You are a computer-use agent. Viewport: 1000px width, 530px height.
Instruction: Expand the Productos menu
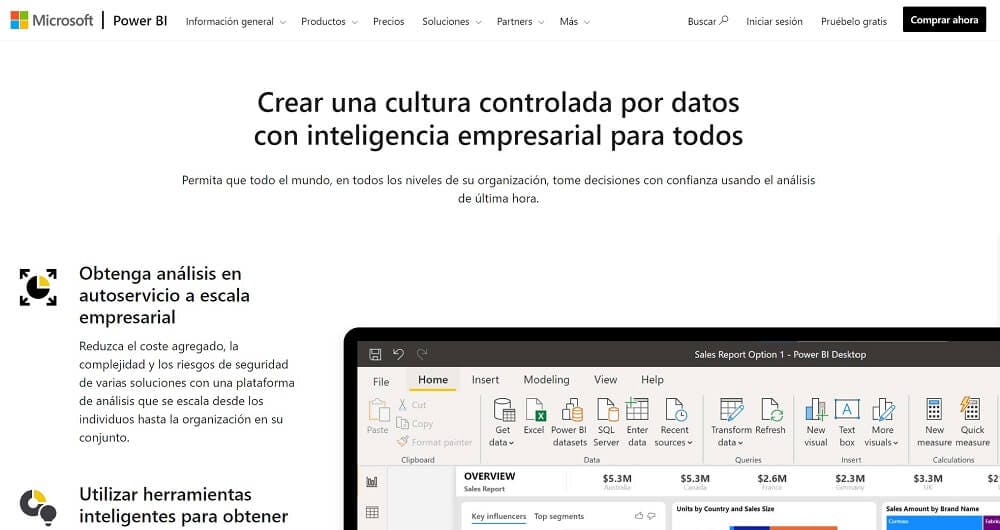pyautogui.click(x=329, y=22)
